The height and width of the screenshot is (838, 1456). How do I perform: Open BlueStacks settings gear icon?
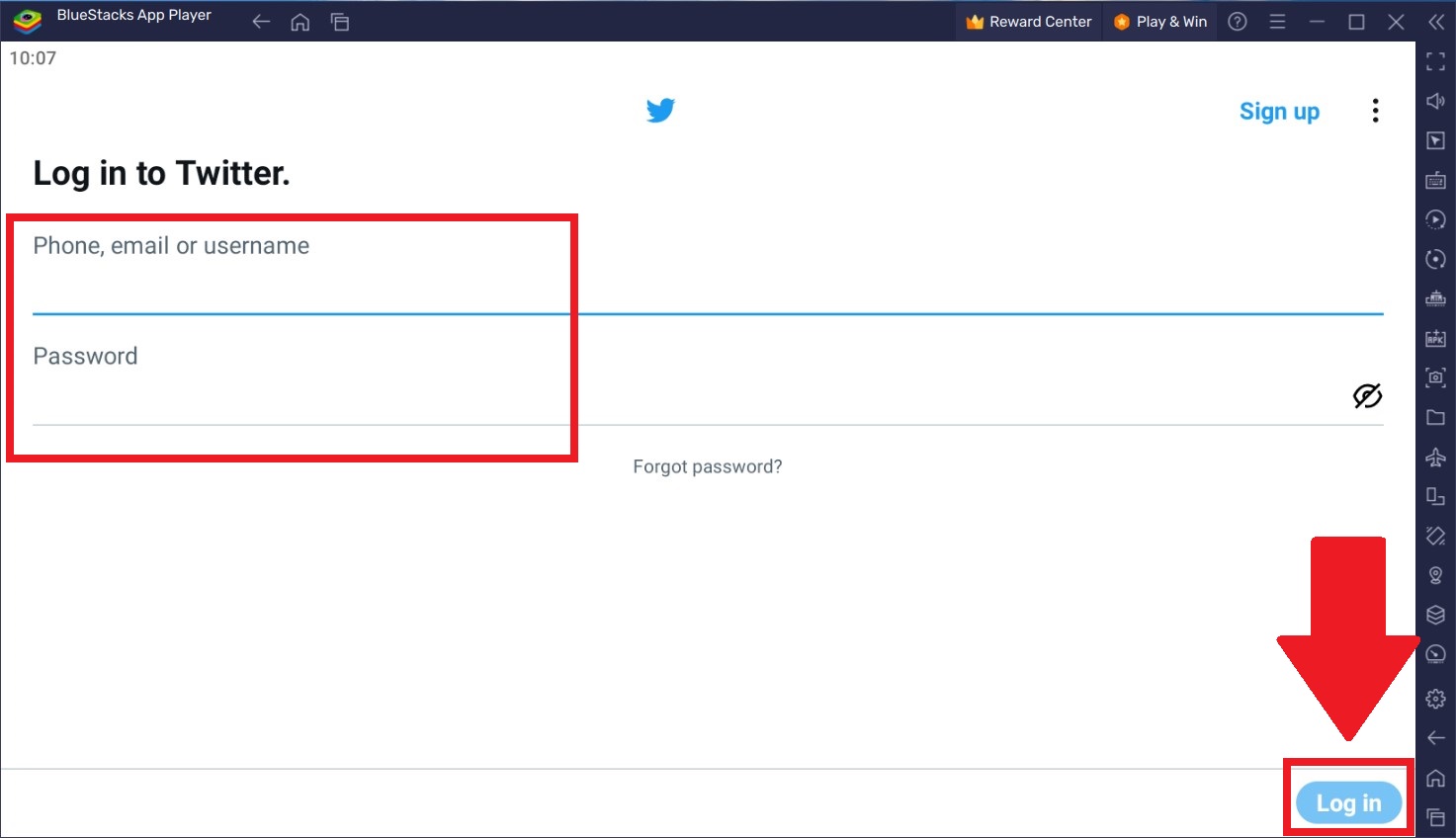coord(1436,699)
